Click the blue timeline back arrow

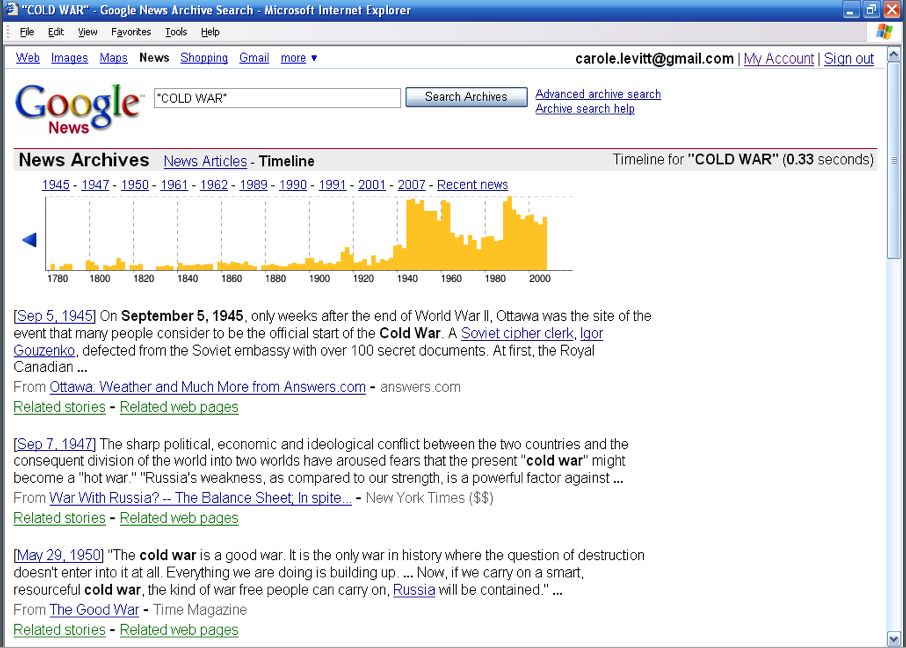point(29,240)
